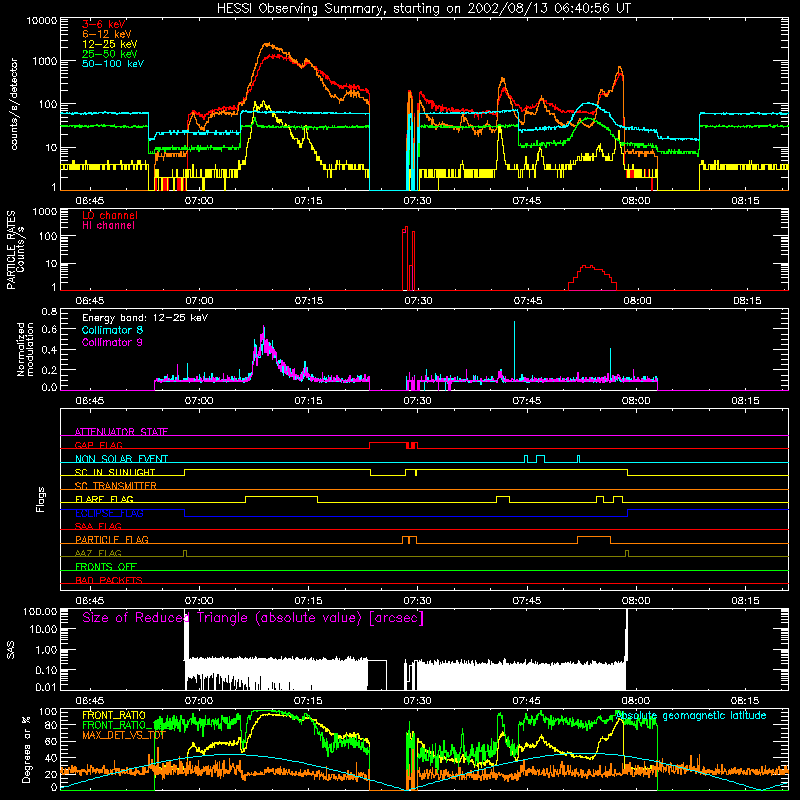800x800 pixels.
Task: Select the LO channel legend label
Action: click(110, 215)
